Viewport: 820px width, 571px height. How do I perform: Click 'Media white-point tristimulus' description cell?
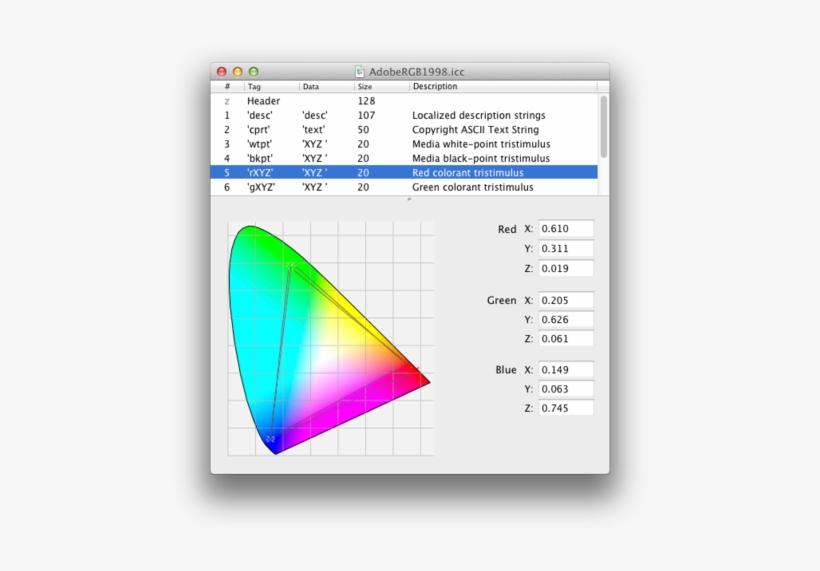481,144
